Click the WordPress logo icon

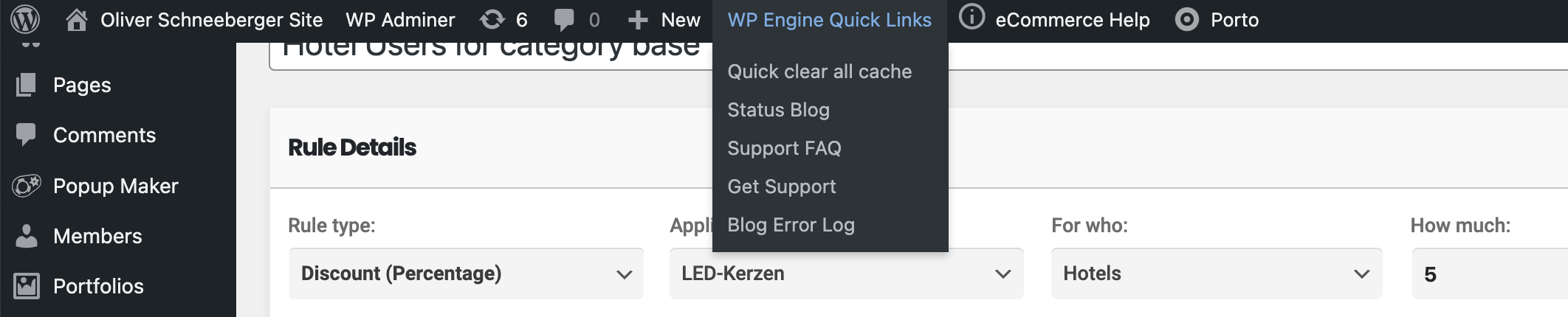25,20
